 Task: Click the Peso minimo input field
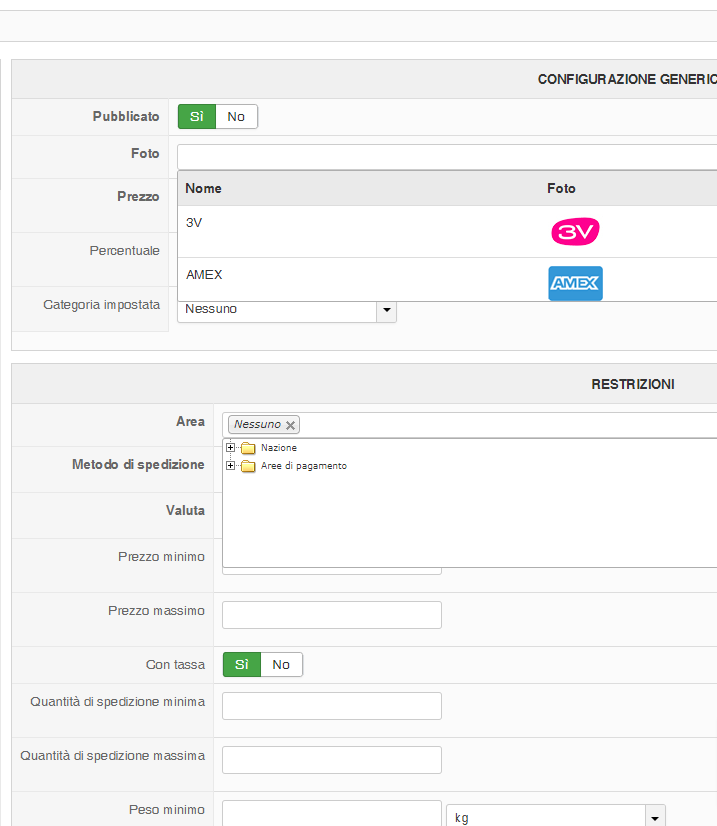pos(331,813)
